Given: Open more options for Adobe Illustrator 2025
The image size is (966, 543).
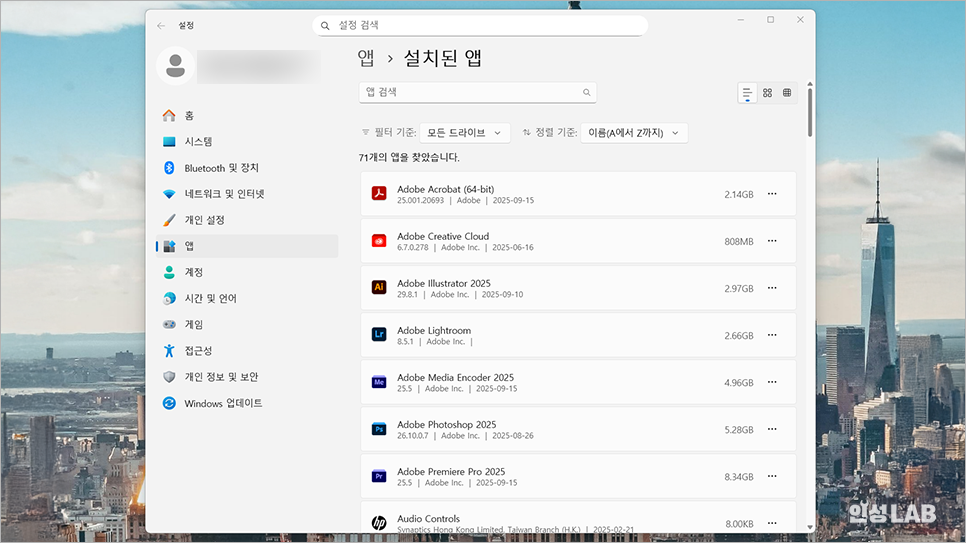Looking at the screenshot, I should point(772,288).
